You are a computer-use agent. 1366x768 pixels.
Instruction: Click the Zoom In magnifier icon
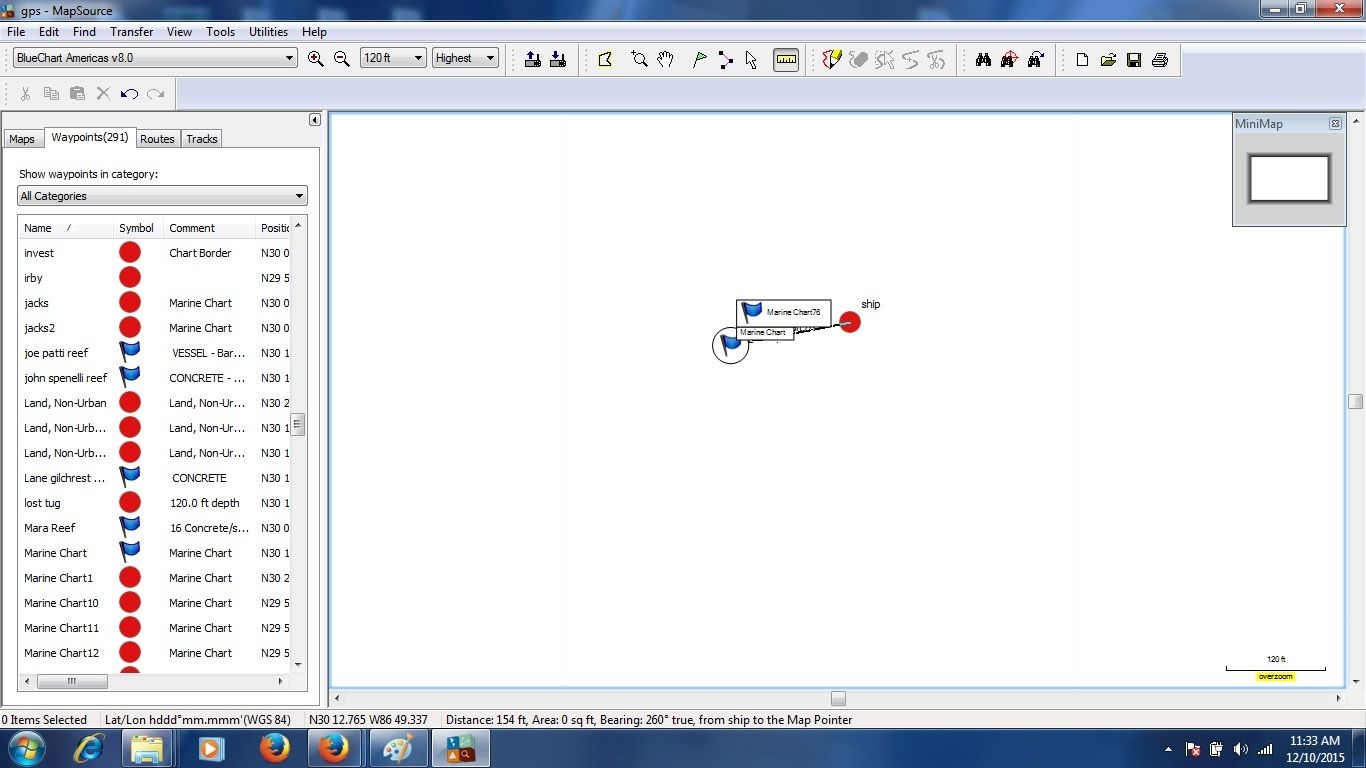tap(316, 59)
